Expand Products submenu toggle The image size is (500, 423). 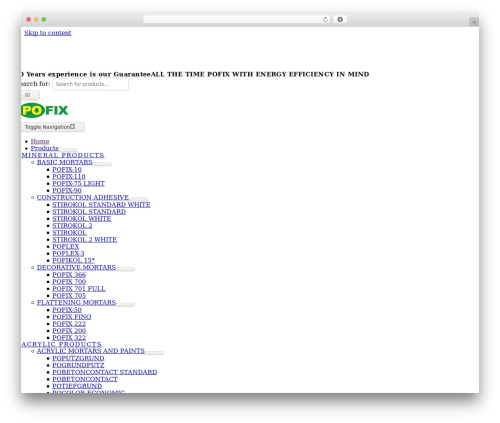(x=68, y=150)
